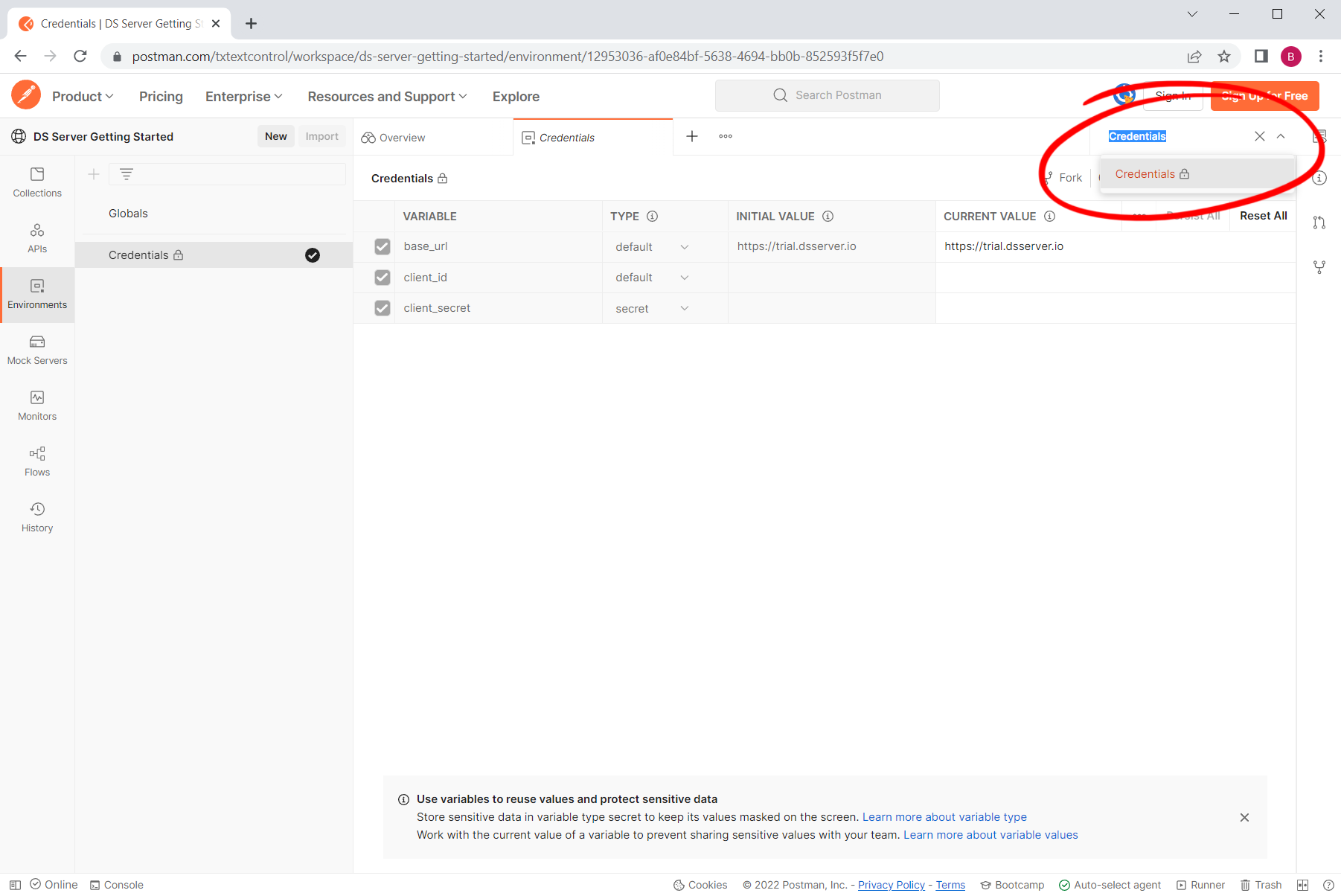The image size is (1341, 896).
Task: Open the Terms link
Action: coord(950,885)
